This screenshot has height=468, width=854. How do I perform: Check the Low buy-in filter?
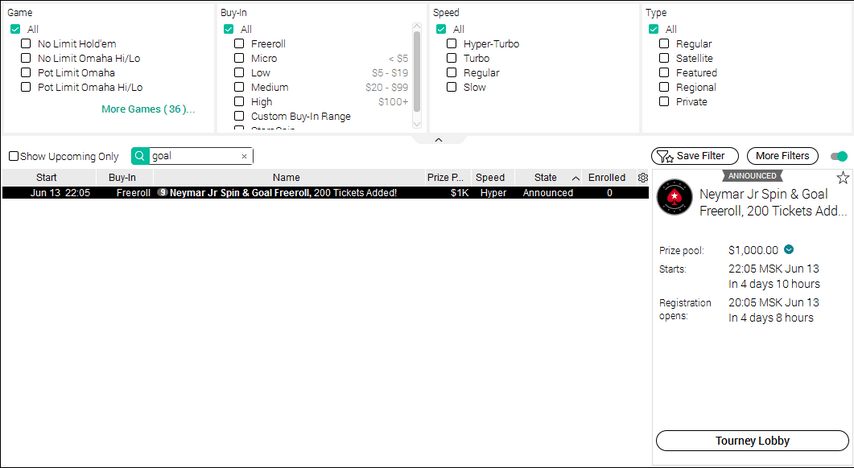click(239, 72)
